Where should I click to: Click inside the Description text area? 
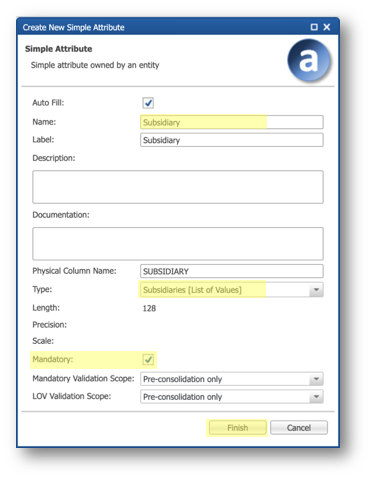point(178,187)
